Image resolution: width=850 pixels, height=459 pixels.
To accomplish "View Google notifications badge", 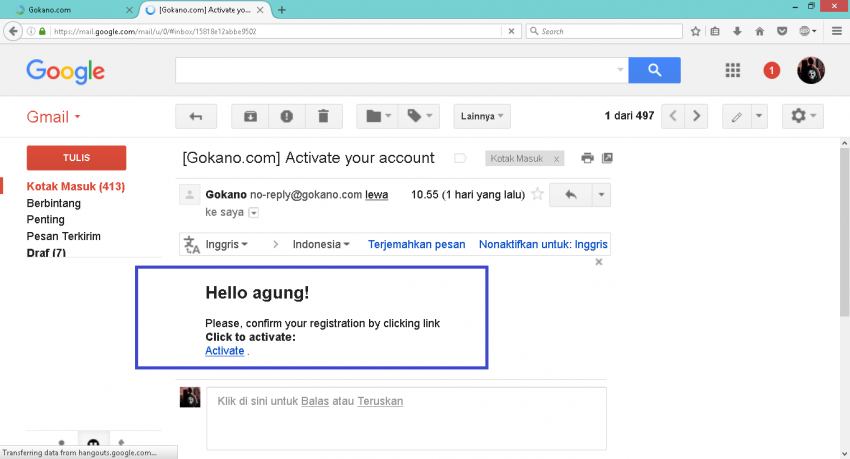I will (x=771, y=70).
